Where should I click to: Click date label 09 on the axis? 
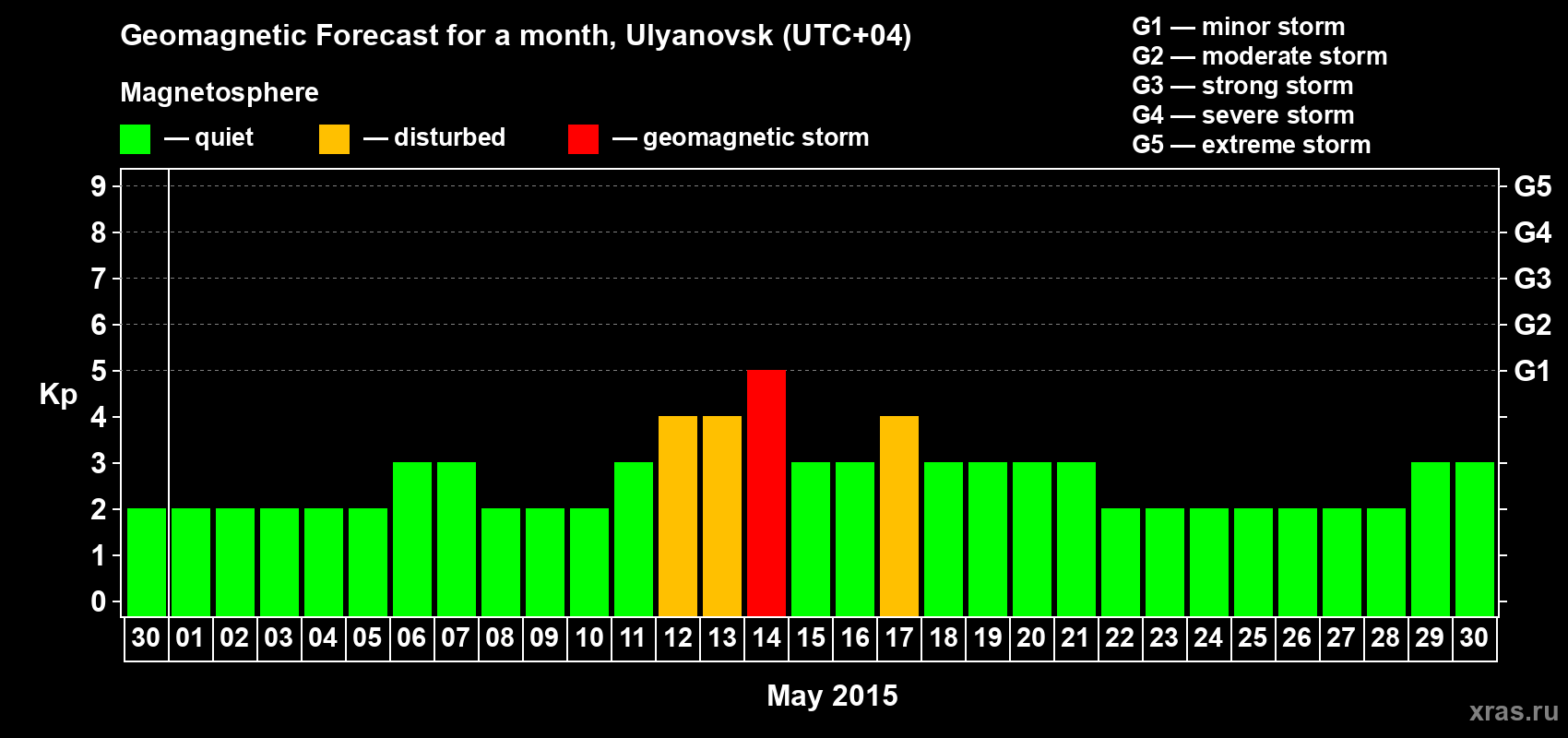click(x=544, y=637)
